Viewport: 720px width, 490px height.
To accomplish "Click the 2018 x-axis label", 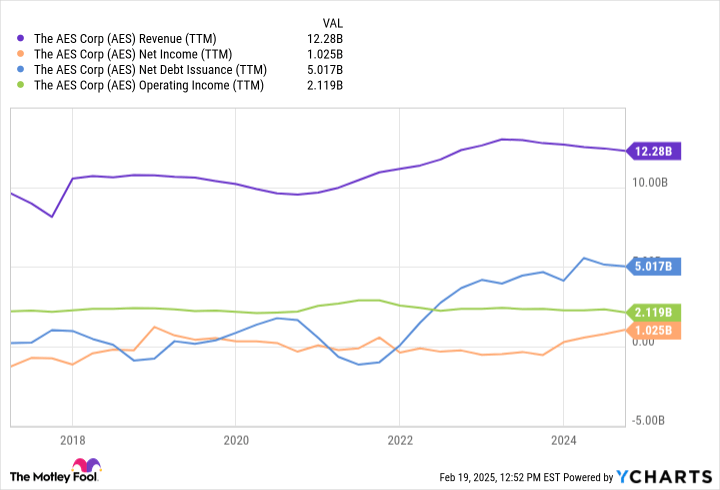I will pos(73,441).
